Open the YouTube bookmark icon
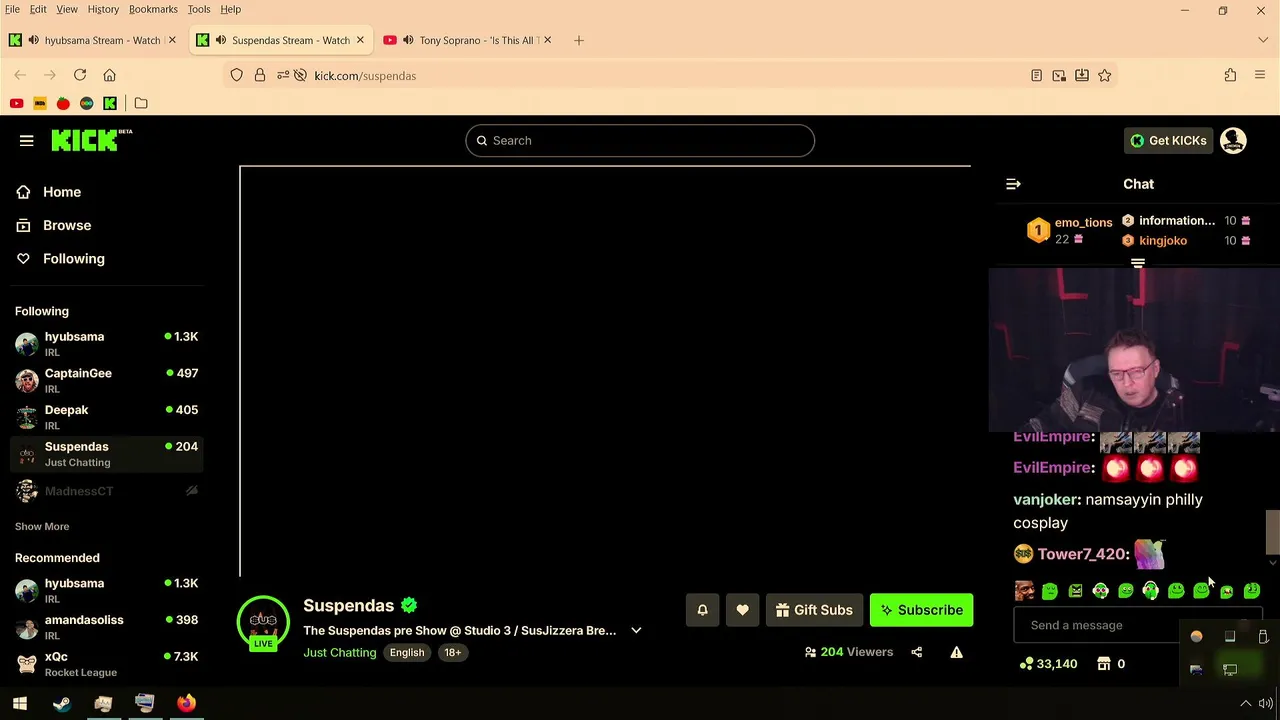Image resolution: width=1280 pixels, height=720 pixels. click(16, 103)
